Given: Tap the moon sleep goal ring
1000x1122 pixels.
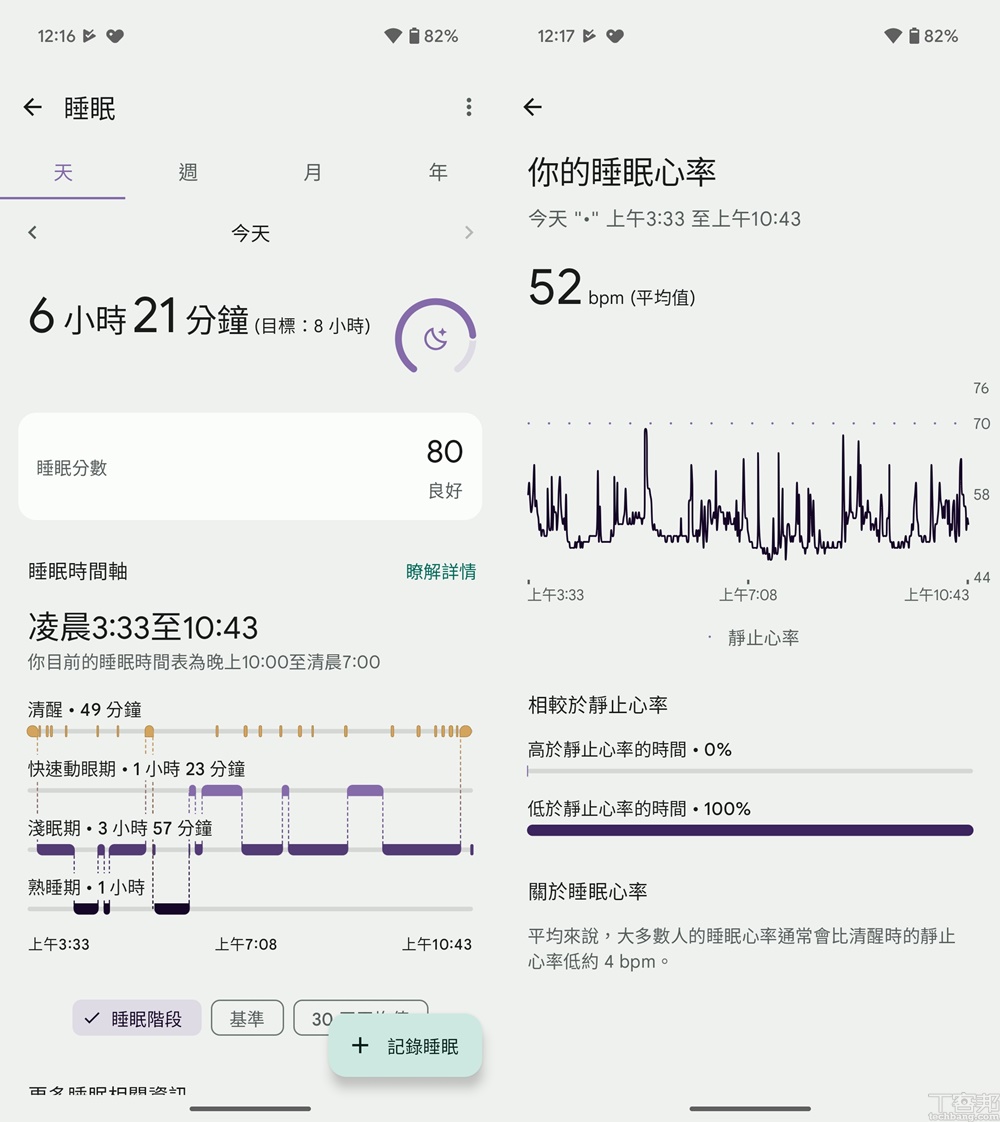Looking at the screenshot, I should (436, 336).
